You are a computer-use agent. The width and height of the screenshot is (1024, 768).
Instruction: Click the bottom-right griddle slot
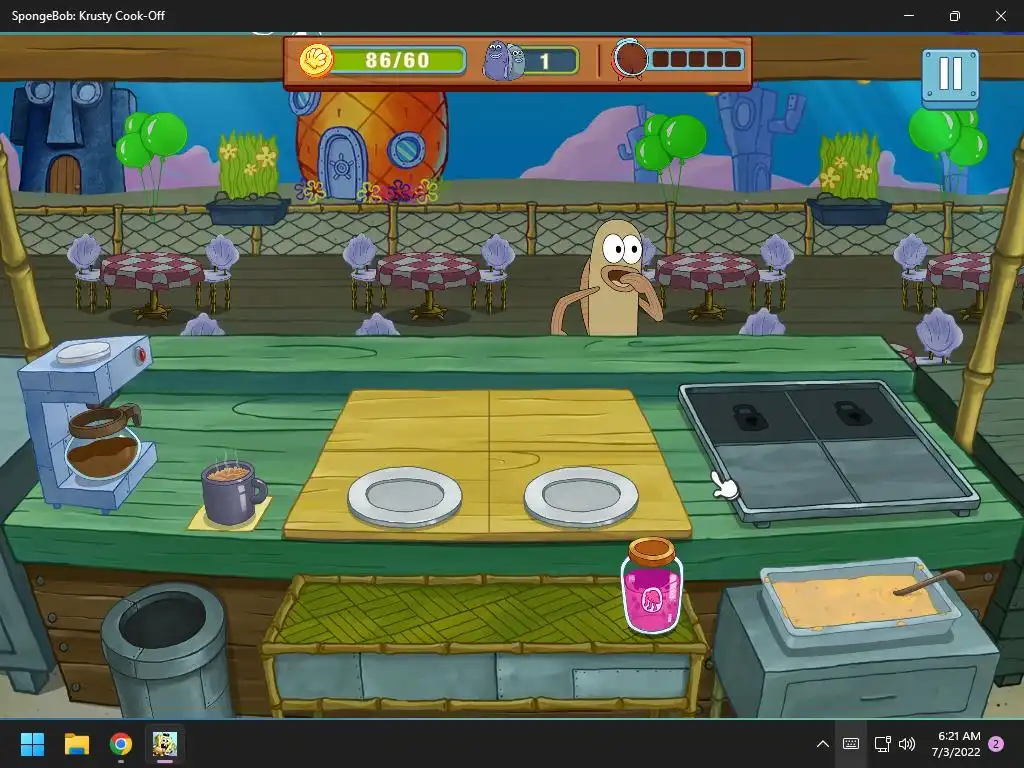[x=896, y=469]
